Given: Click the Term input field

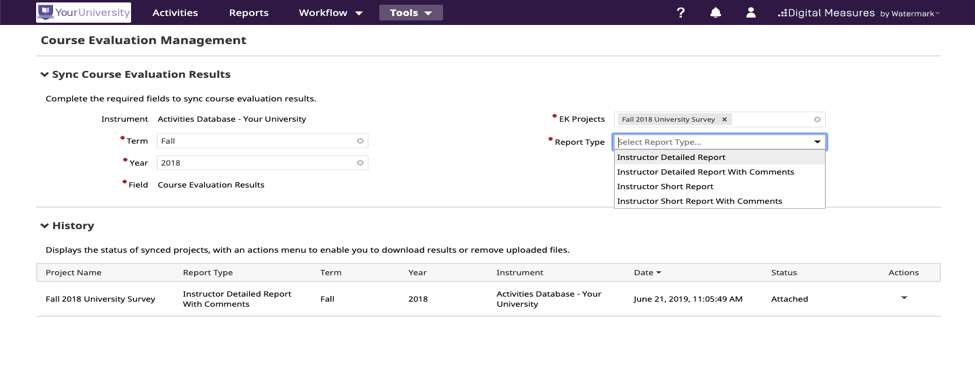Looking at the screenshot, I should [x=262, y=141].
